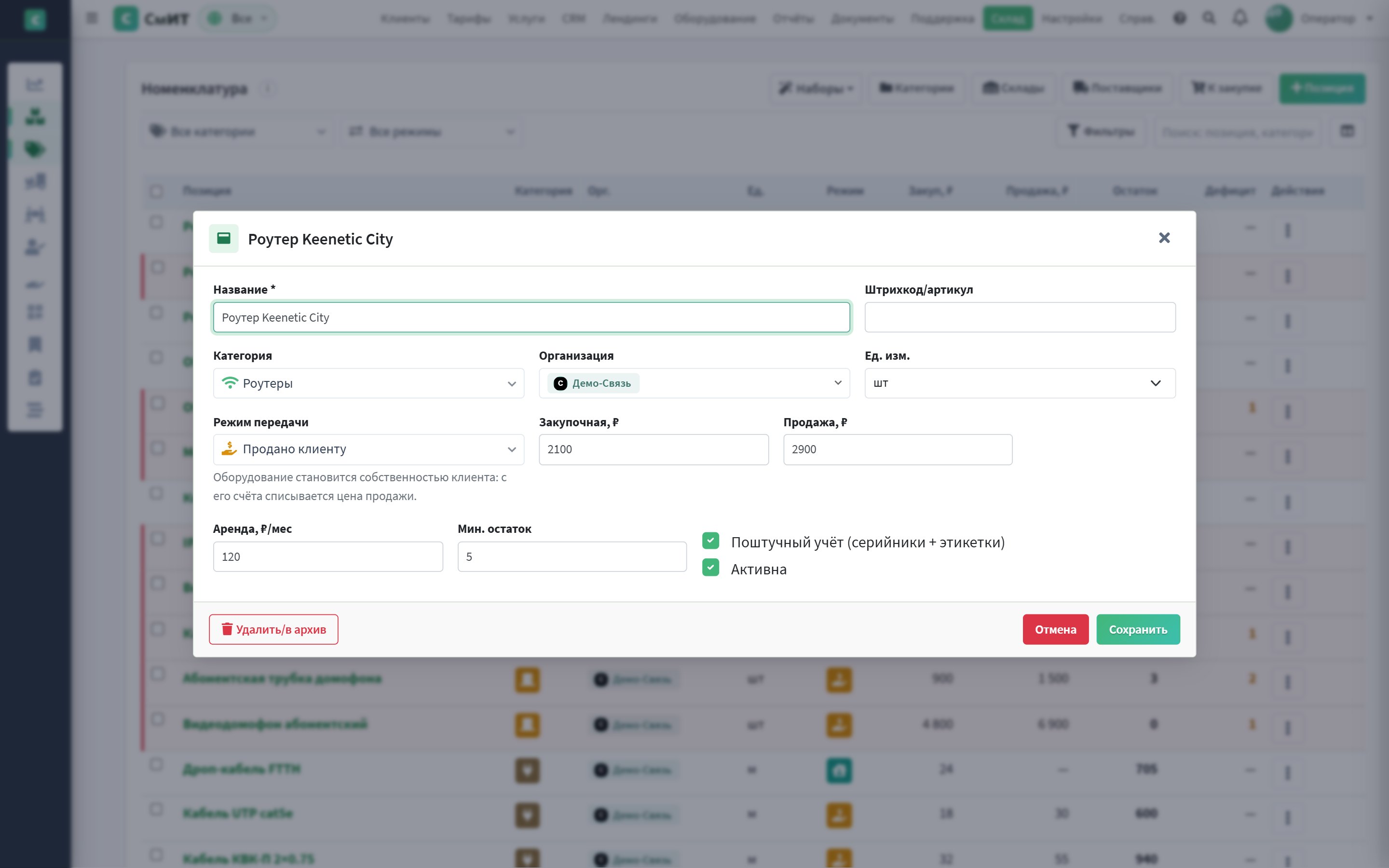The image size is (1389, 868).
Task: Click transfer mode icon in Дроп-кабель FTTH row
Action: pyautogui.click(x=839, y=771)
